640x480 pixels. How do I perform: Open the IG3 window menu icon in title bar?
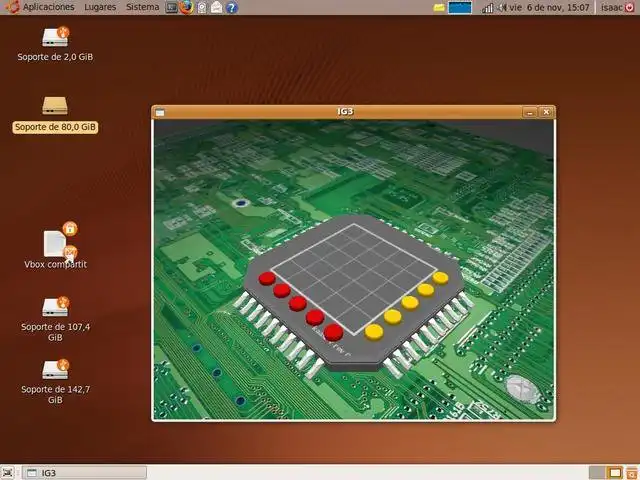pyautogui.click(x=160, y=112)
